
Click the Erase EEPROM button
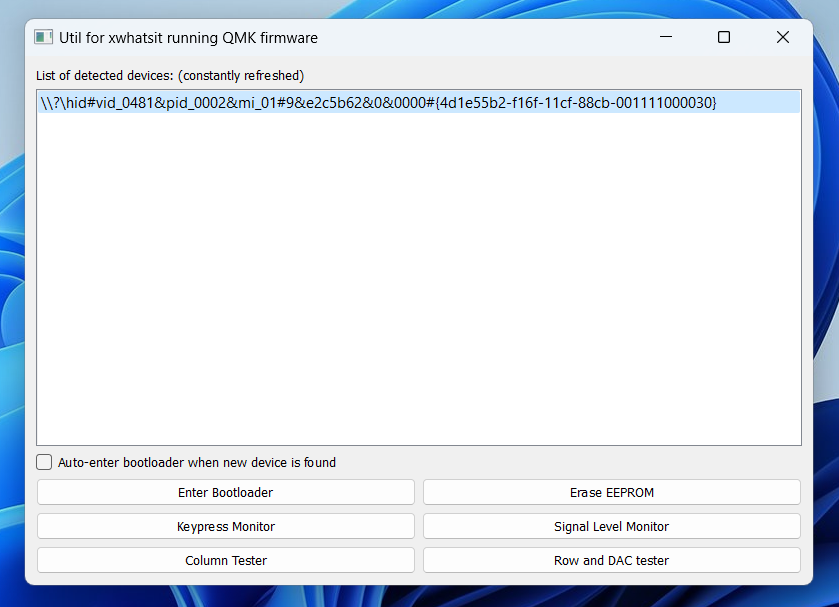pyautogui.click(x=611, y=492)
